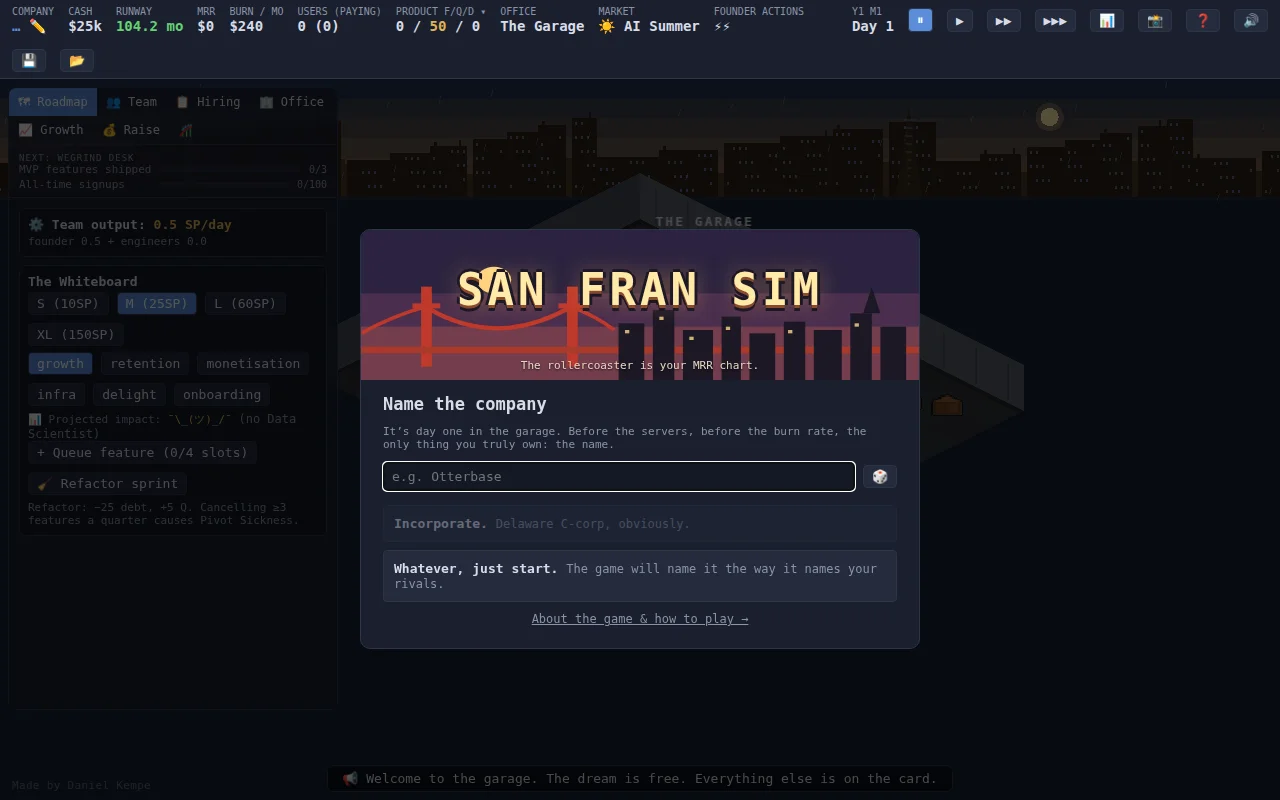Pause the game simulation

click(920, 20)
